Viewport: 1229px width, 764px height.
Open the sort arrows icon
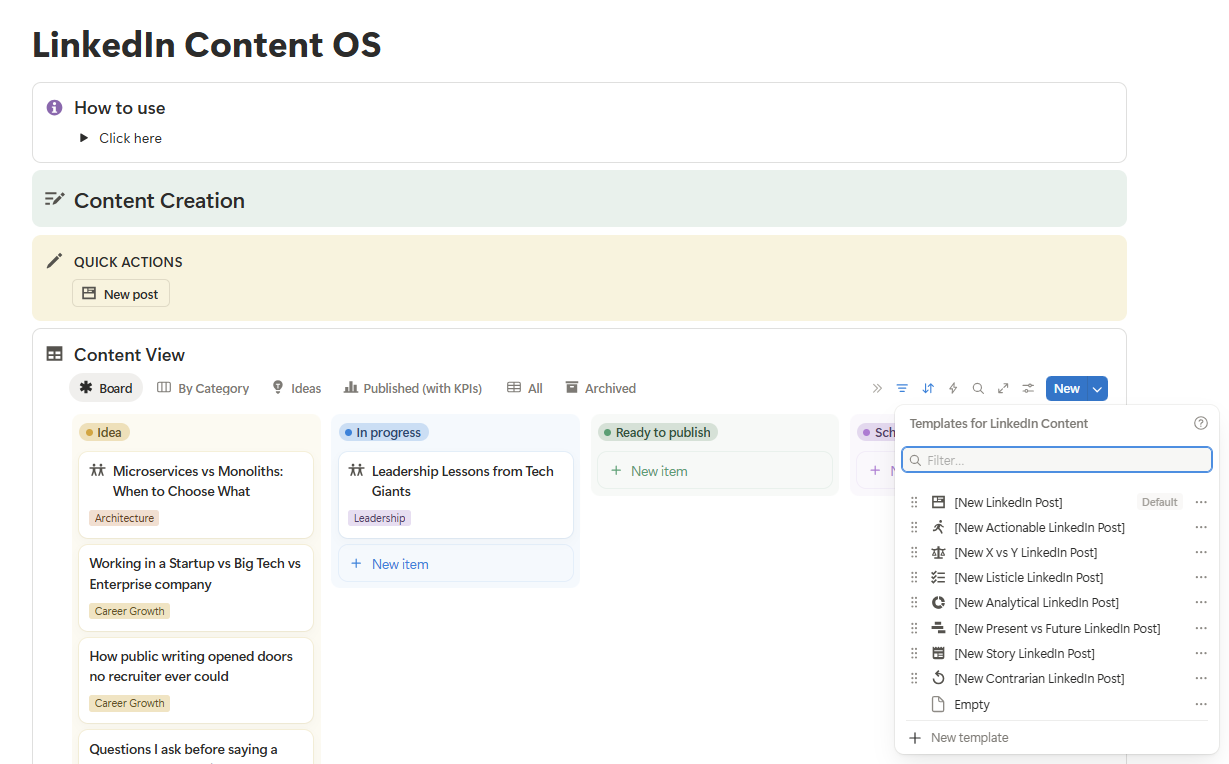point(928,389)
